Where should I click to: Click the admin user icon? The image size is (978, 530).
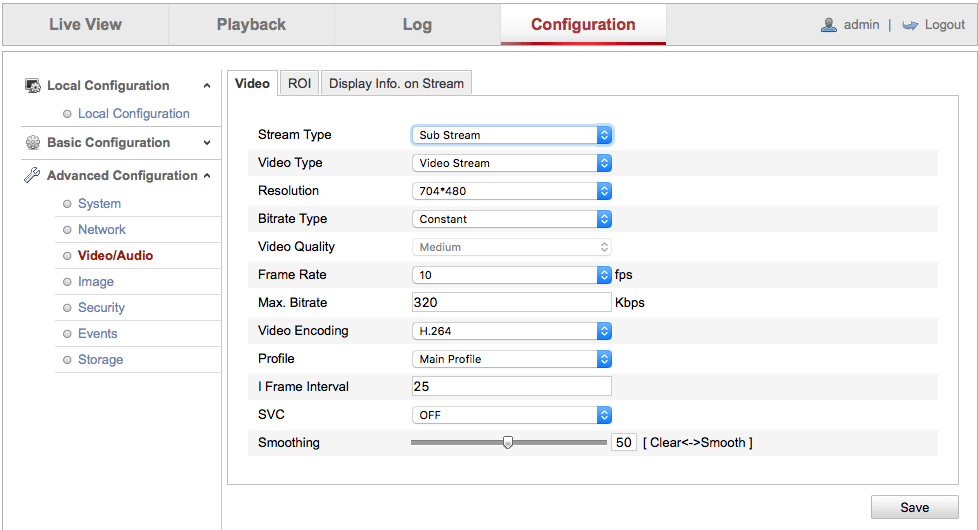pos(829,25)
